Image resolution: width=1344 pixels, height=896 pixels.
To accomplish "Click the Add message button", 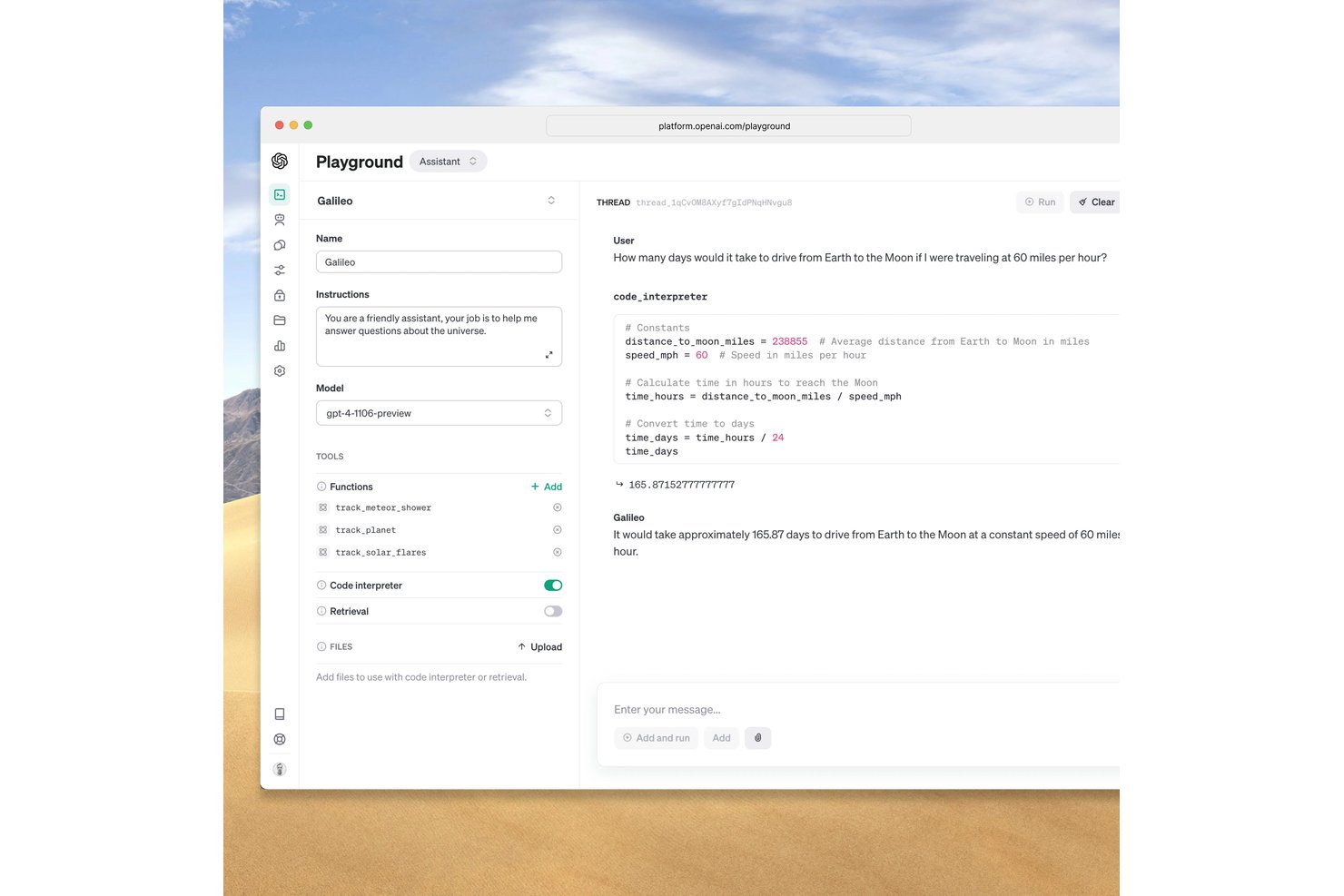I will (x=722, y=738).
